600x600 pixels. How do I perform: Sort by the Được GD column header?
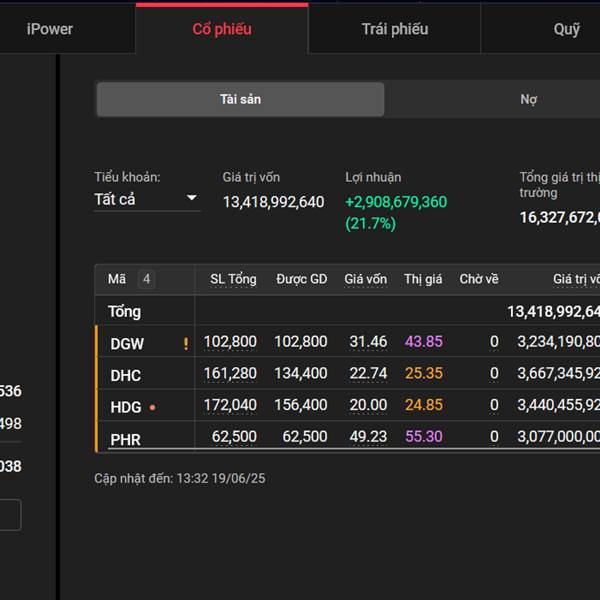[x=302, y=279]
